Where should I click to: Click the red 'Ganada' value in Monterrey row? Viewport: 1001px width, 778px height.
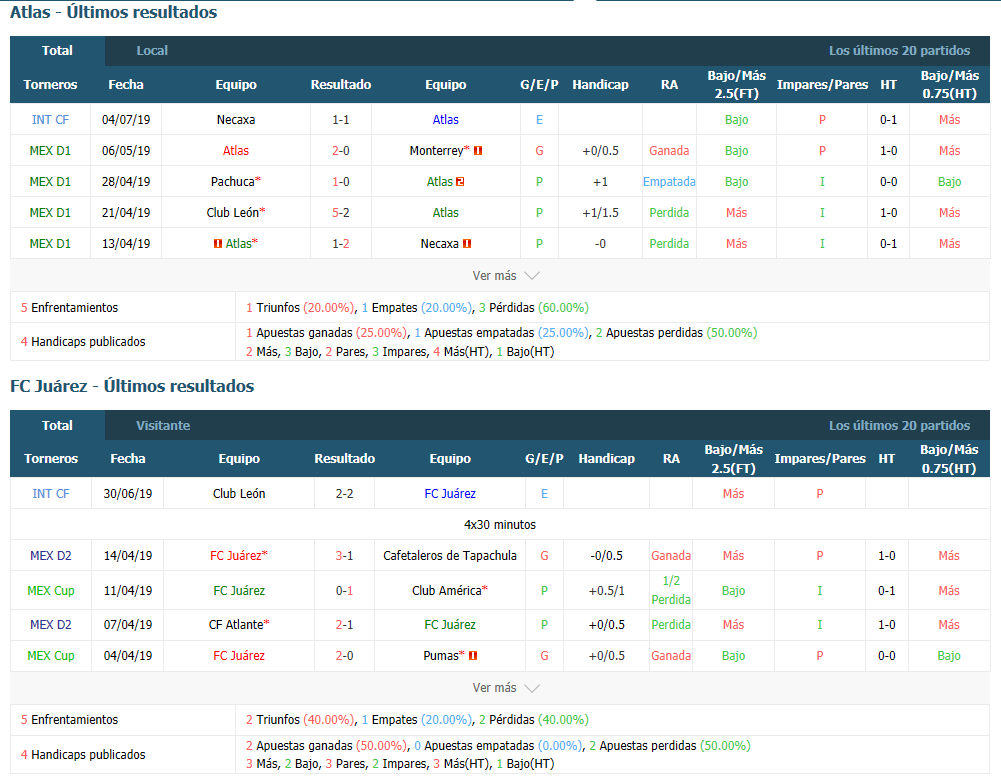pyautogui.click(x=669, y=151)
